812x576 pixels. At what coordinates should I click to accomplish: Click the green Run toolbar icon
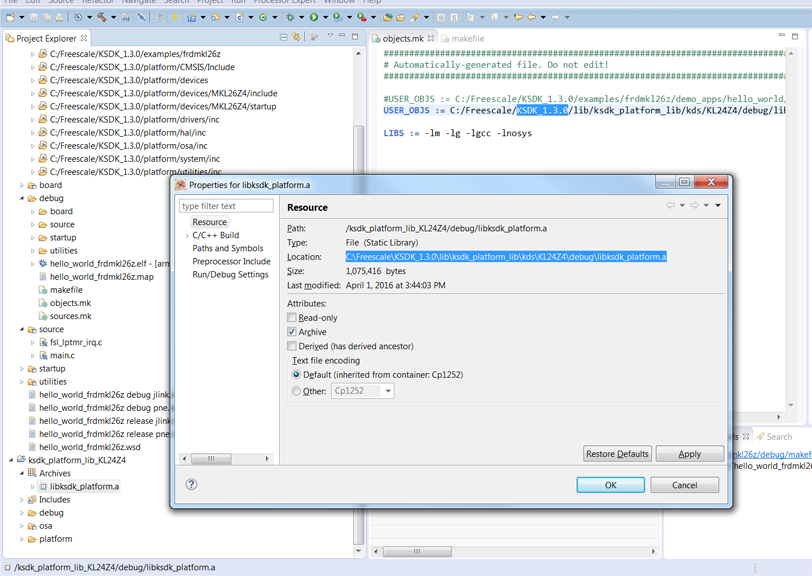coord(314,17)
